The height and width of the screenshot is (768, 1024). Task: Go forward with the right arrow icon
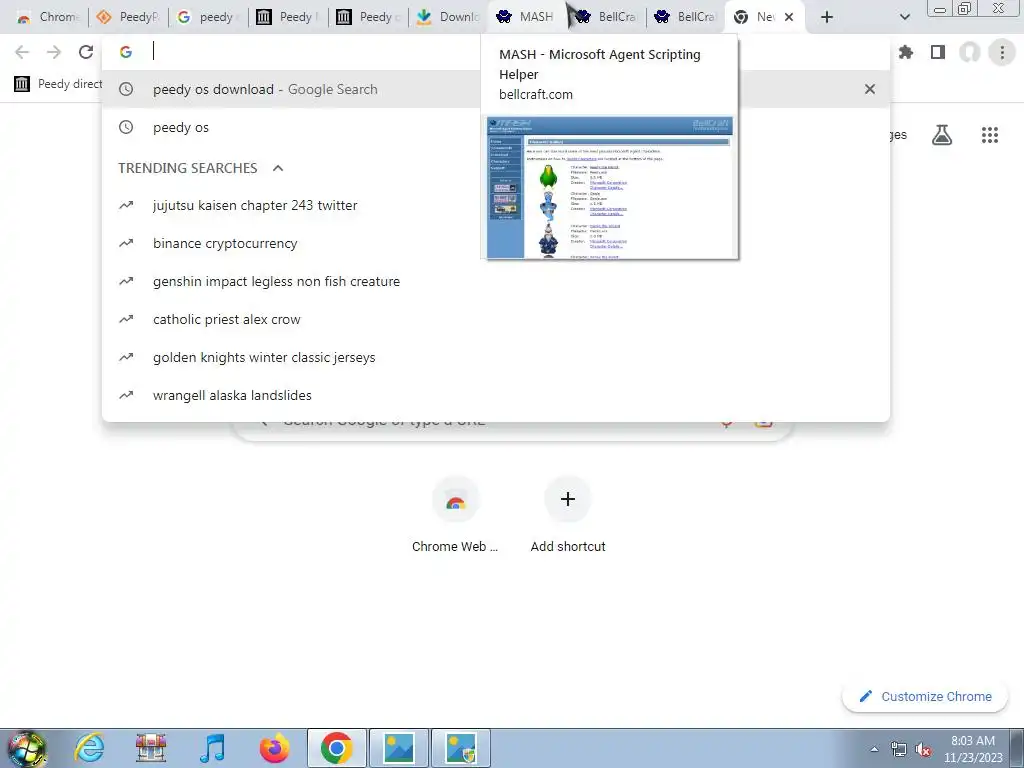(54, 52)
